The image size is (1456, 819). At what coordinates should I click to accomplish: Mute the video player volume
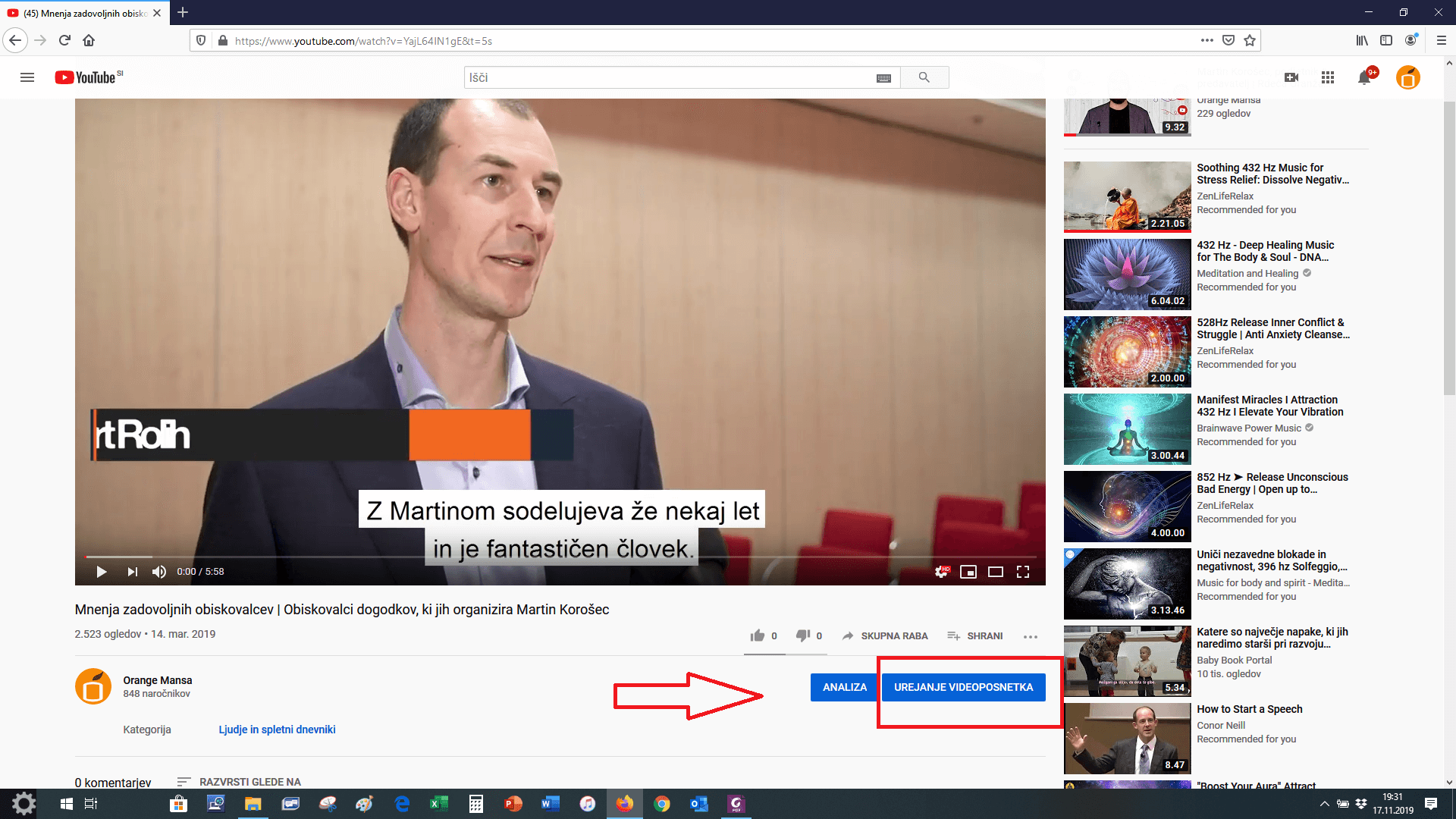point(158,572)
